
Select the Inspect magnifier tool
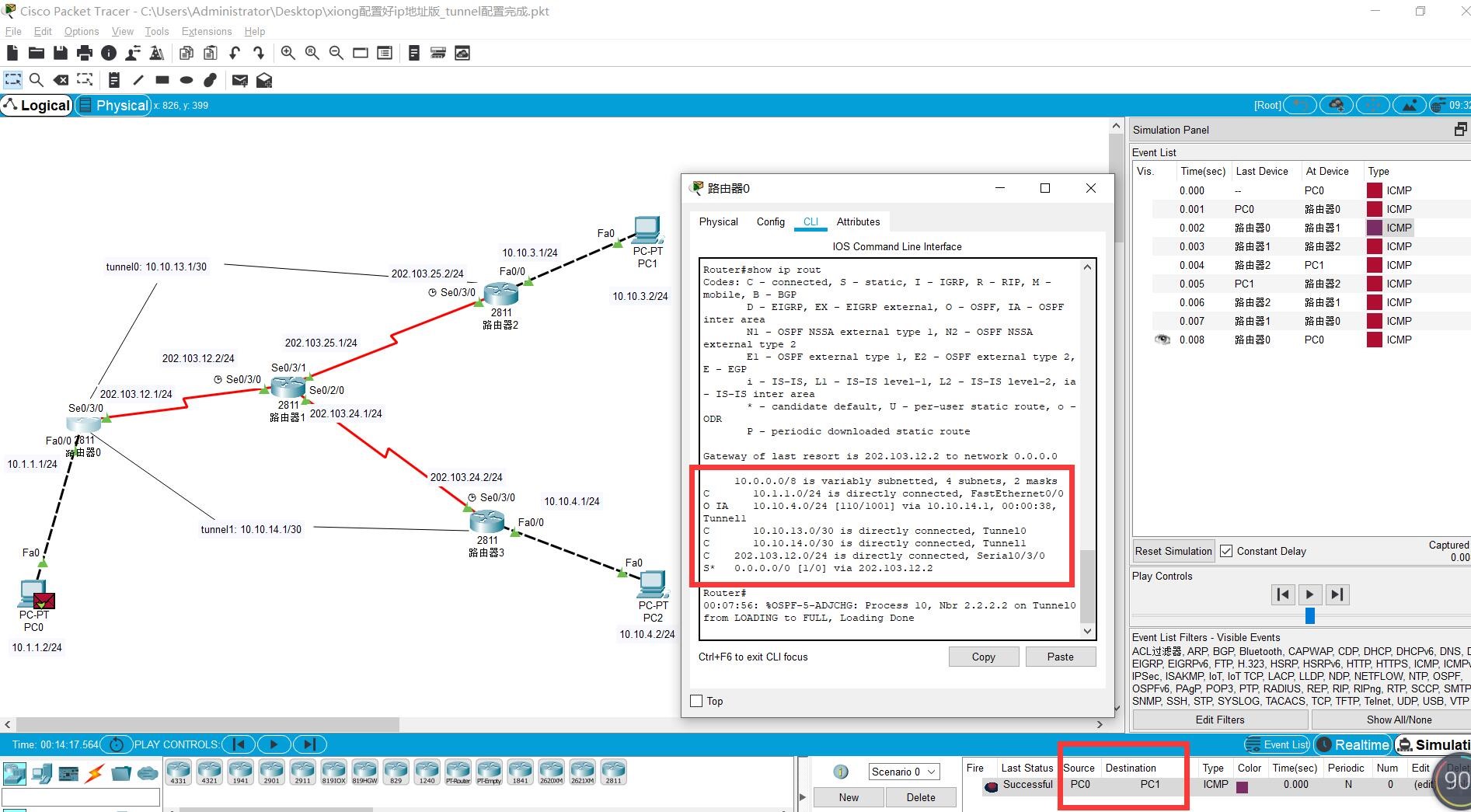click(36, 79)
